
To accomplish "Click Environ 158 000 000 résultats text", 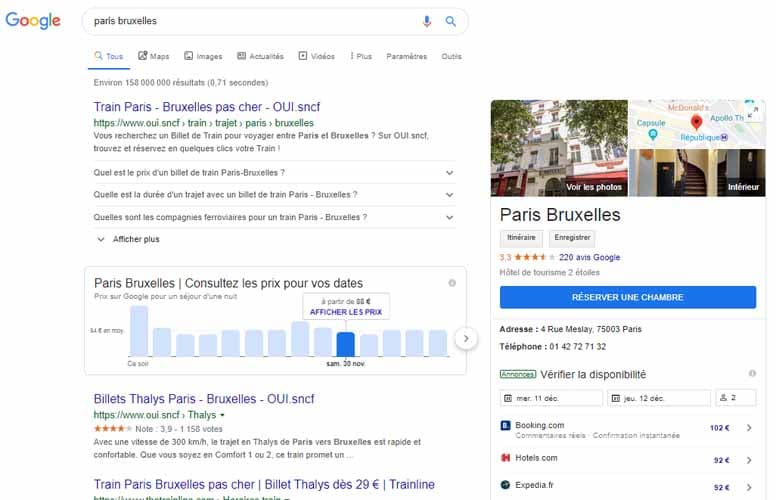I will pos(181,83).
